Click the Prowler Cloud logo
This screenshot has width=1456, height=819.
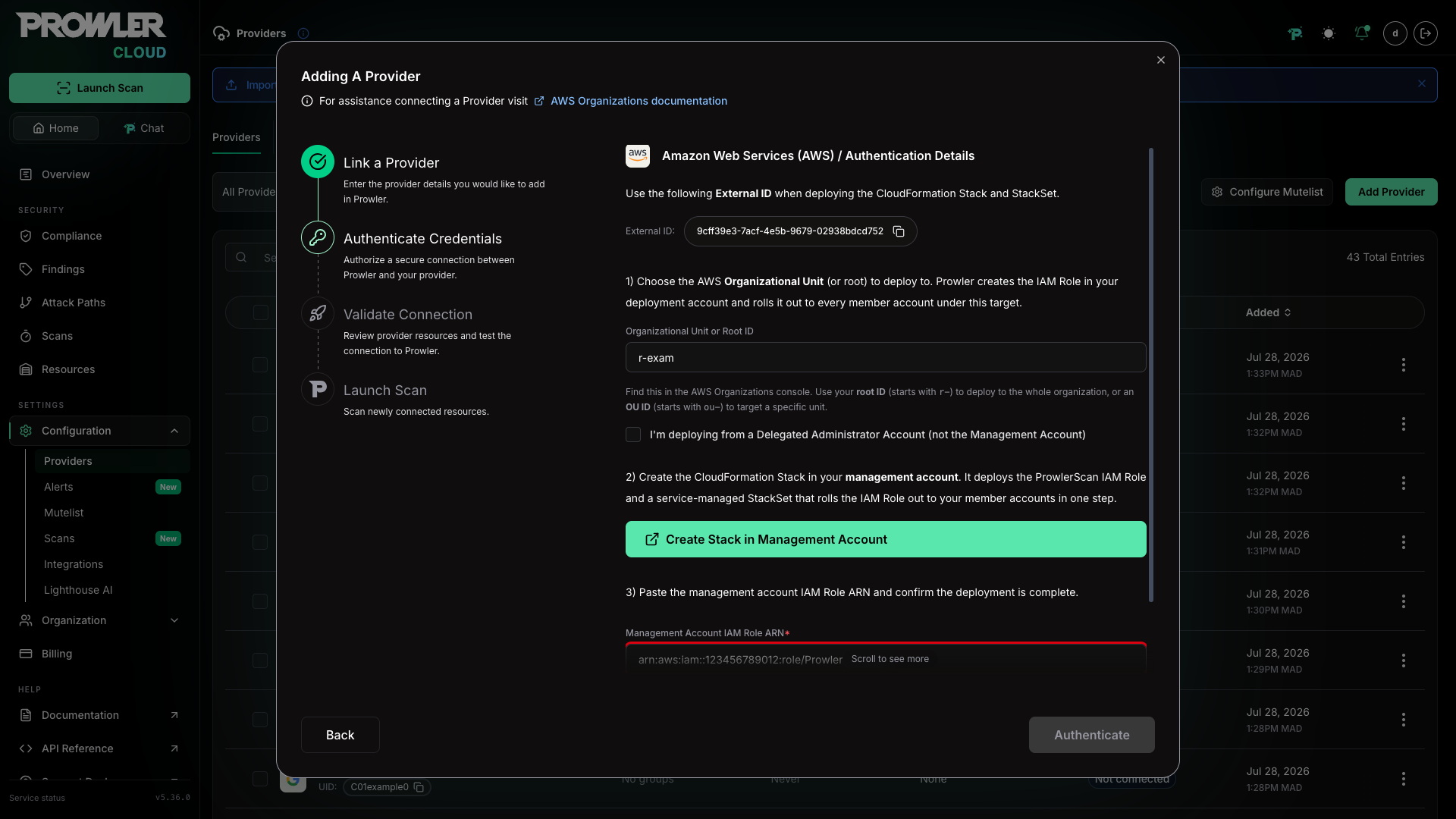point(91,36)
